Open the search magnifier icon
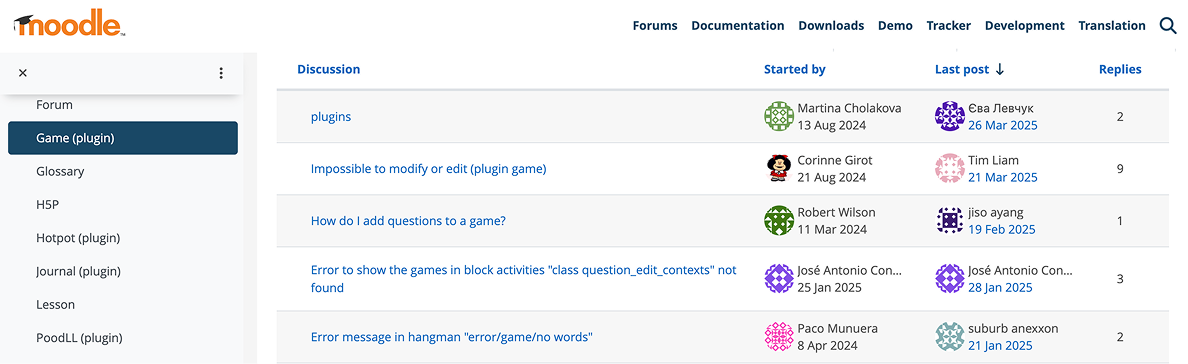This screenshot has height=364, width=1188. click(x=1168, y=26)
